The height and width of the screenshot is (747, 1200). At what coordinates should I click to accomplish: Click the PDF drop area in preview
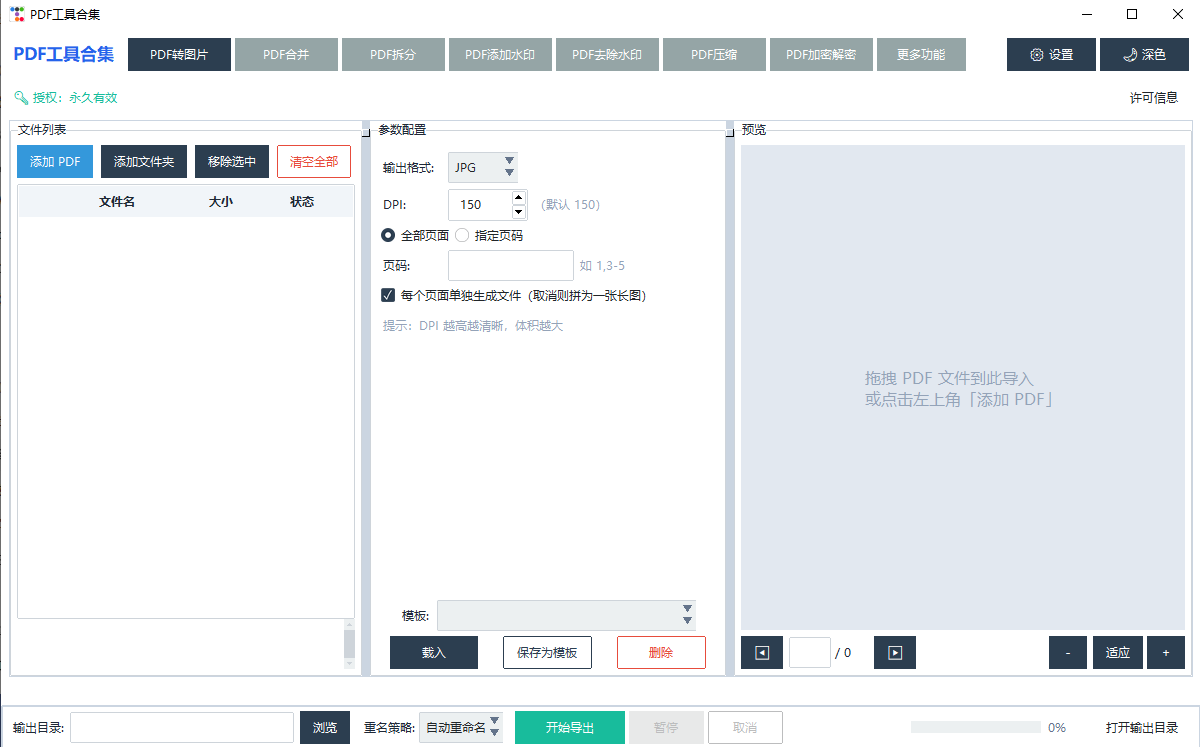coord(963,388)
